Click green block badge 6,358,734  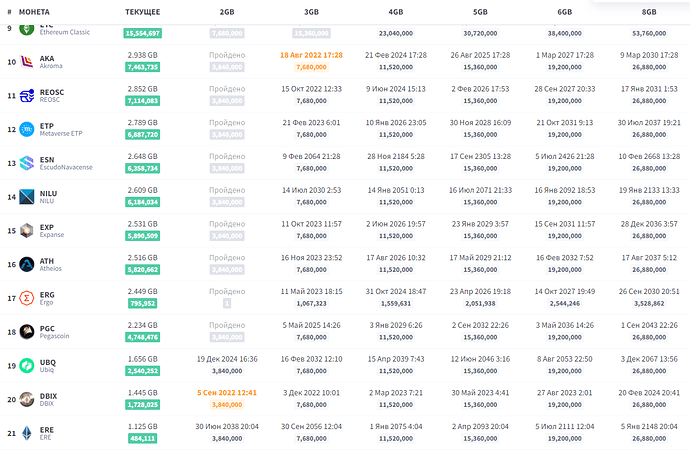click(x=143, y=168)
